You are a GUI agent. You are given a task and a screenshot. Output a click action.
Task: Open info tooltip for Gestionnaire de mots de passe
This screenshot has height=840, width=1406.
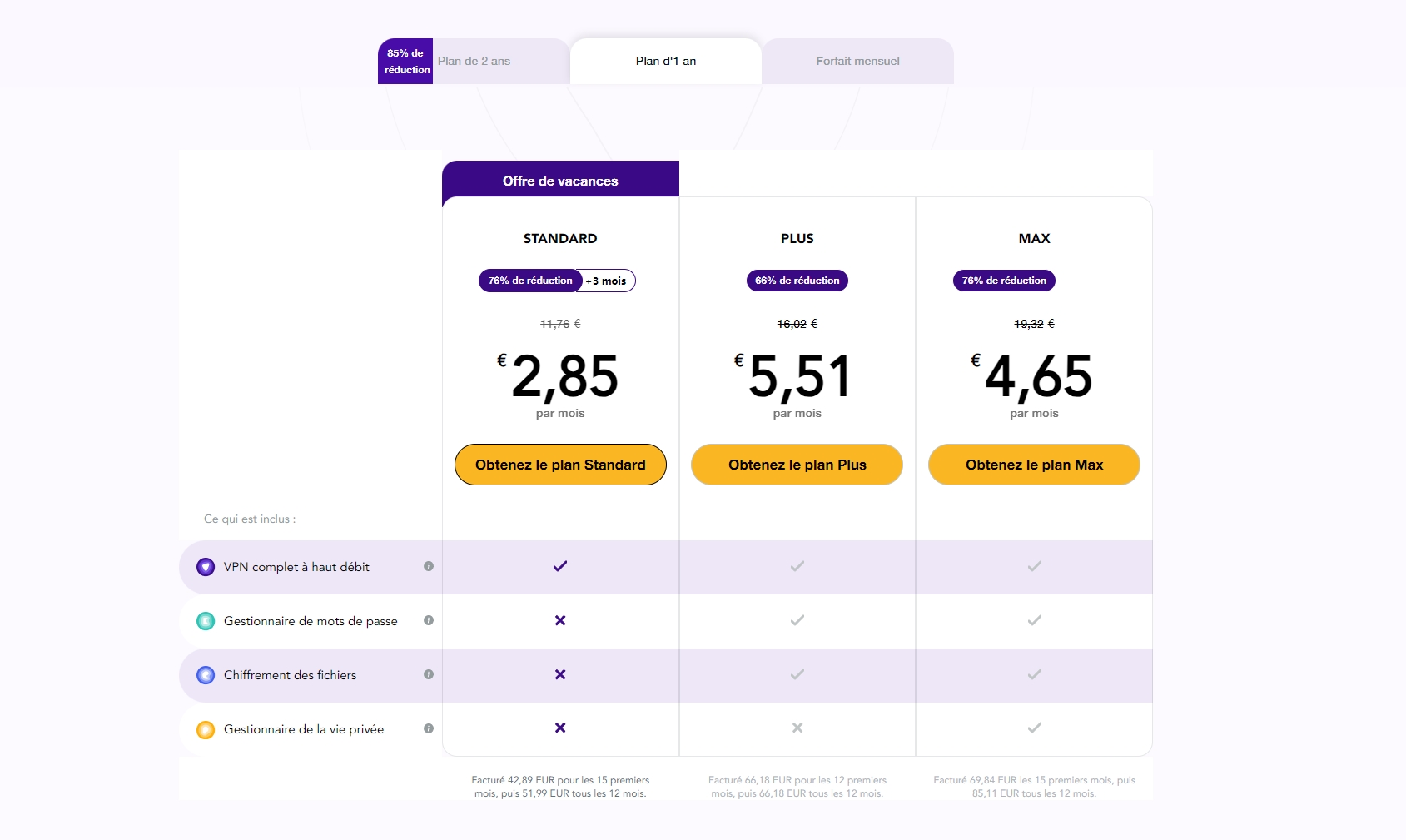coord(429,620)
